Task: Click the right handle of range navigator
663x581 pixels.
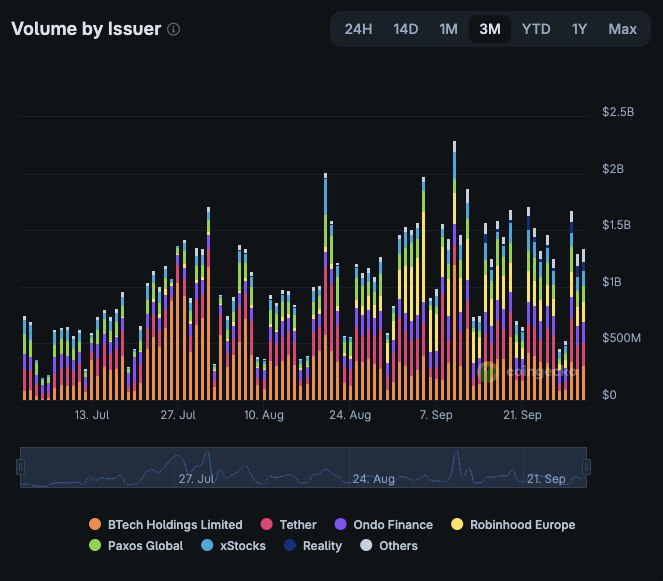Action: pos(586,467)
